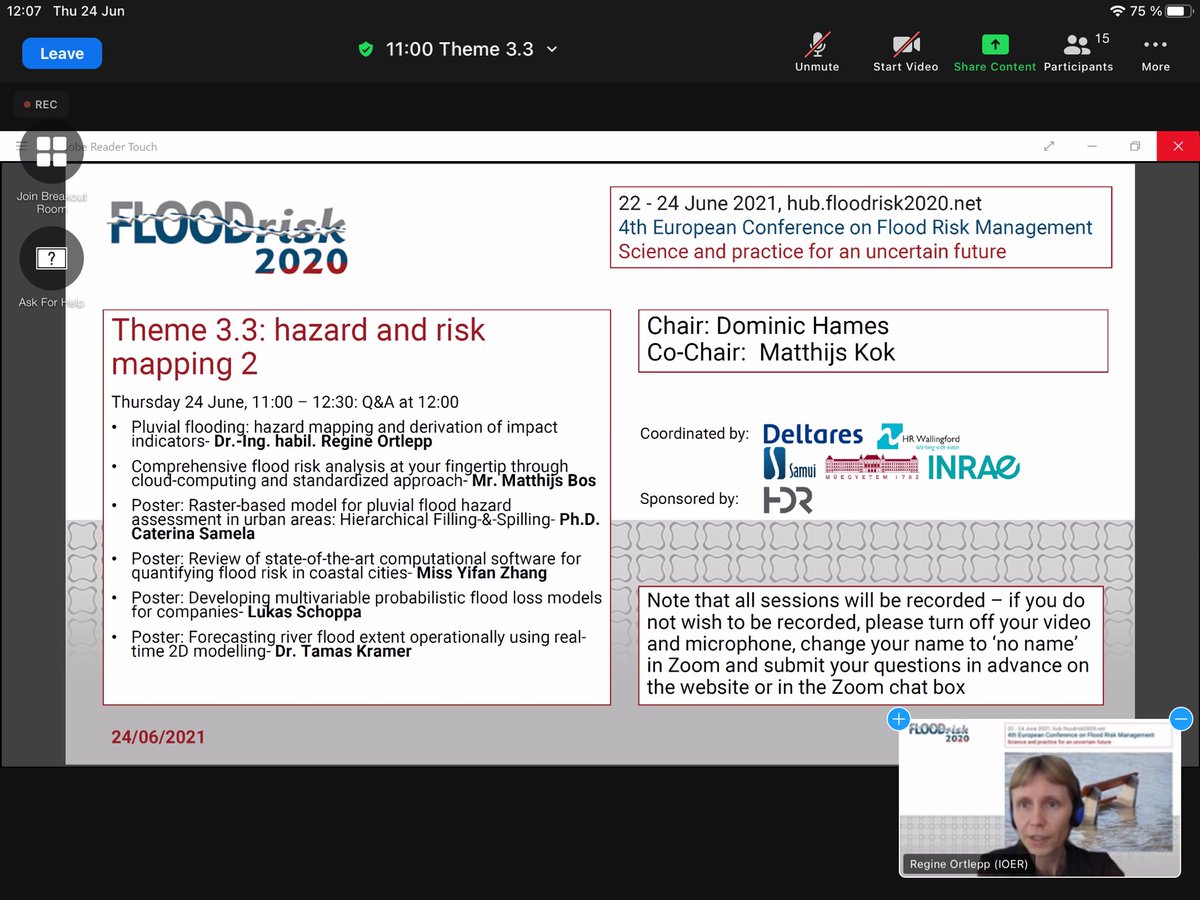View the 15 Participants list

[1078, 50]
